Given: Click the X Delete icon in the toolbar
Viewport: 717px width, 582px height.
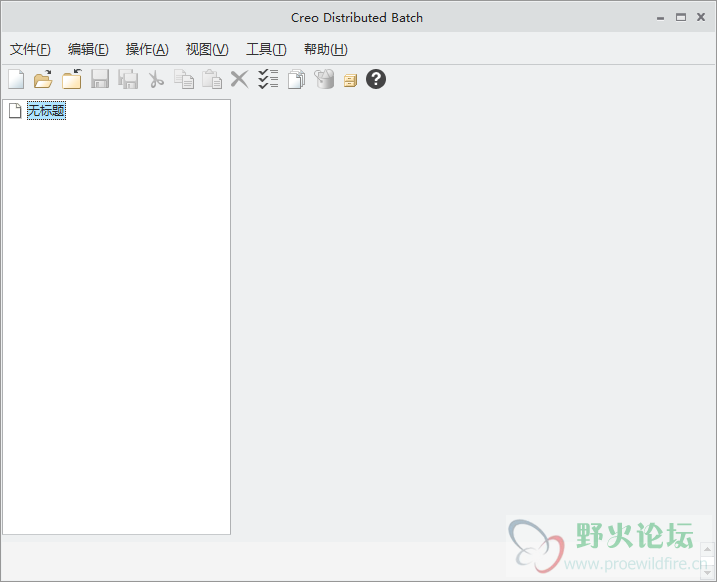Looking at the screenshot, I should (x=240, y=79).
